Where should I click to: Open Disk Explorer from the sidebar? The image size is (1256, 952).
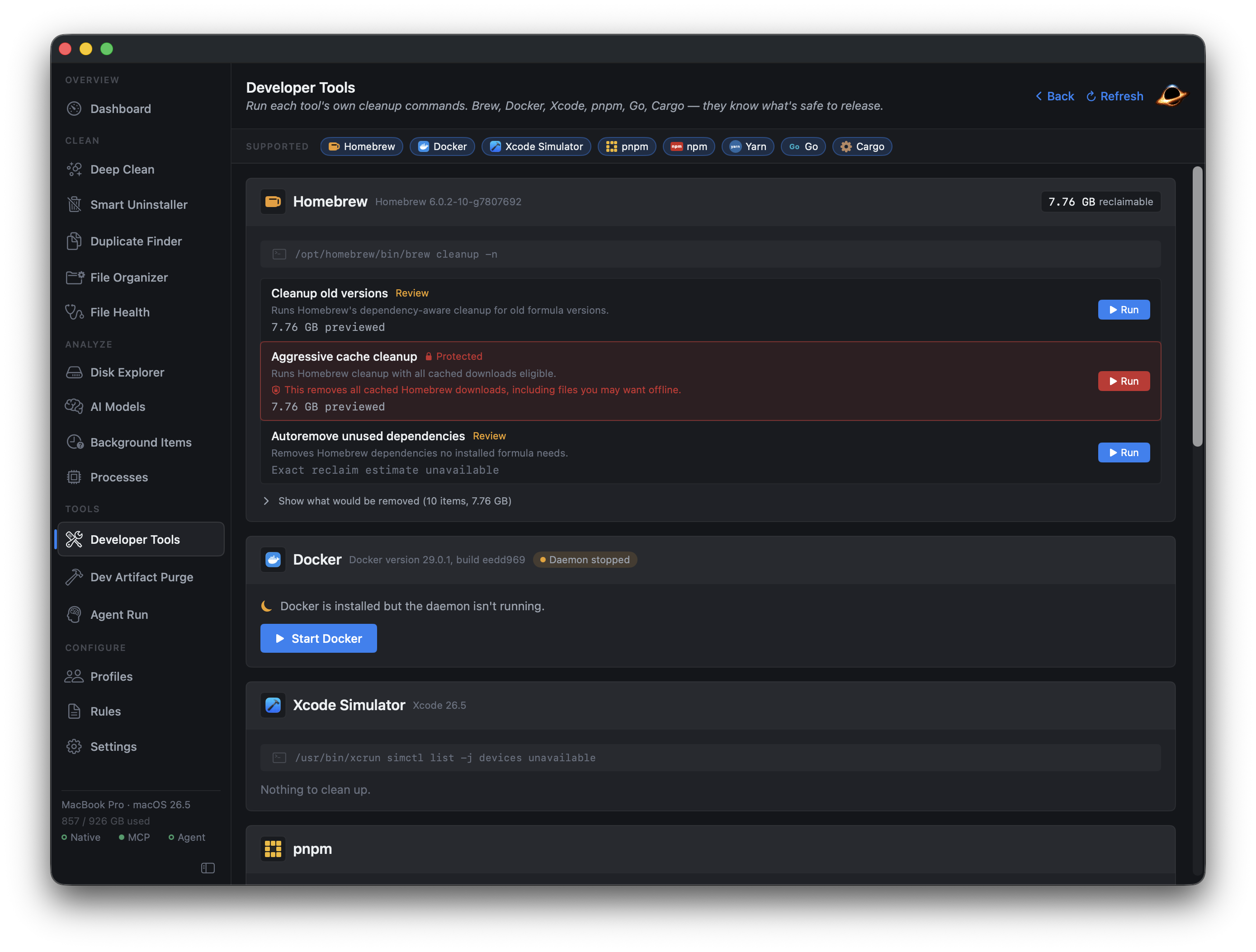[x=140, y=372]
